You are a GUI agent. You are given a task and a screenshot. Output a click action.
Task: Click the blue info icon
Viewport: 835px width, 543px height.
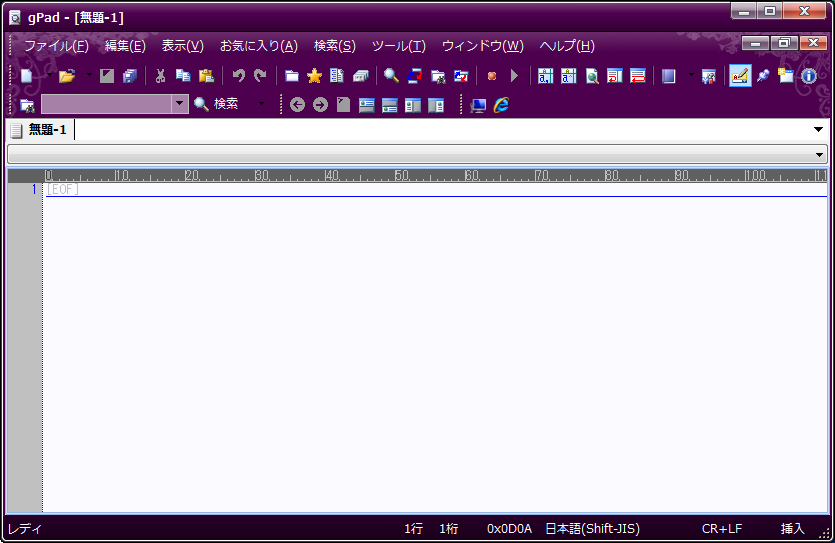[809, 76]
